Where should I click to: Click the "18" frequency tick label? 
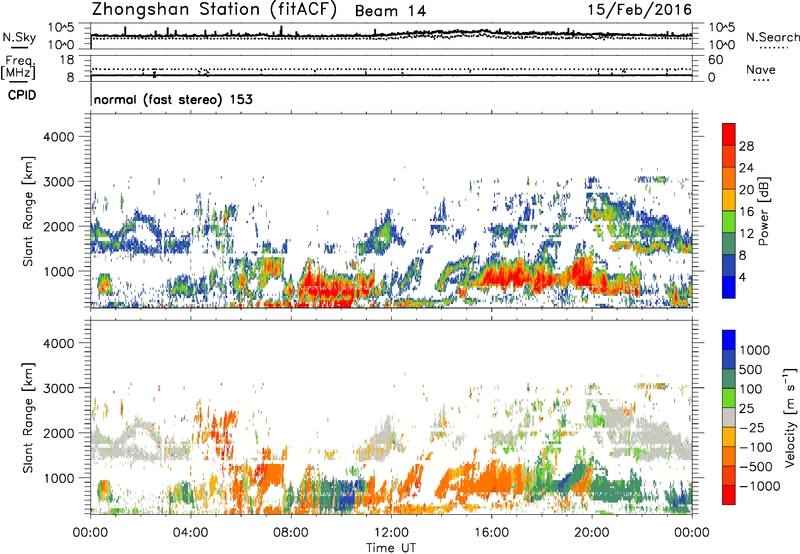67,60
